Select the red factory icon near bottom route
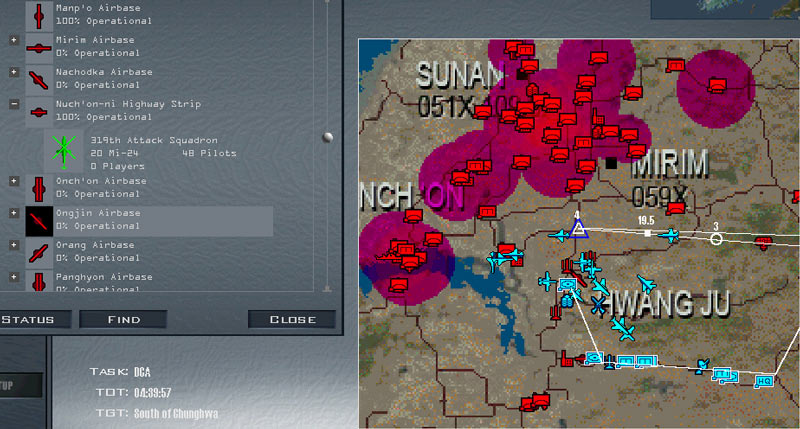Image resolution: width=800 pixels, height=429 pixels. (566, 359)
